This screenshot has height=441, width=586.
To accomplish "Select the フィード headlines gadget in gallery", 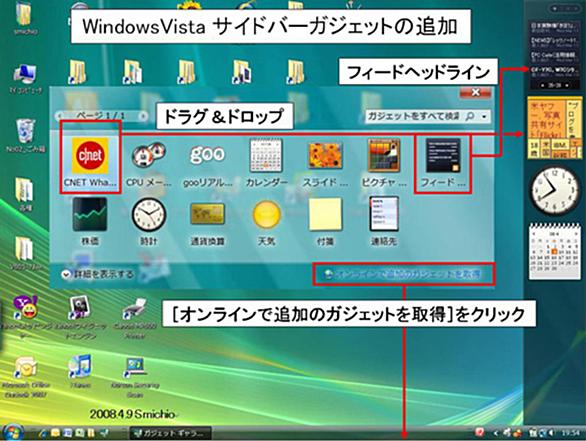I will coord(443,163).
